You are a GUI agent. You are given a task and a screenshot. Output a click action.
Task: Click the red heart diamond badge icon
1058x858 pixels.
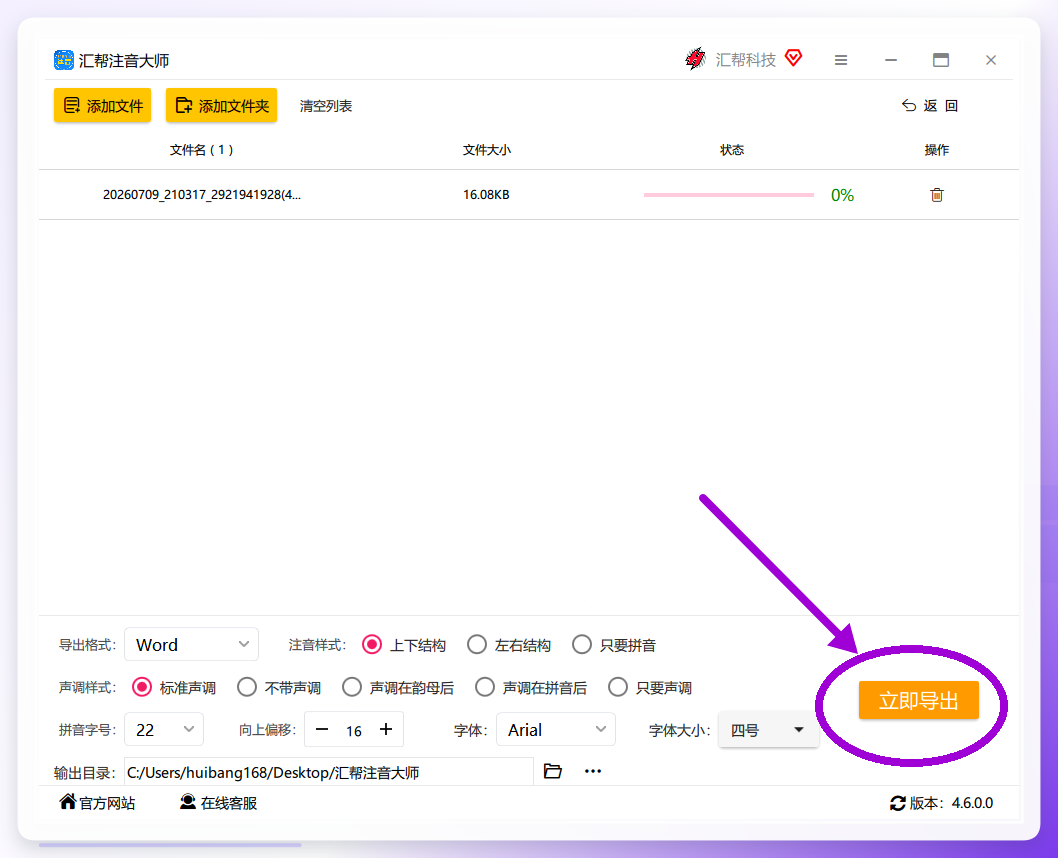794,58
